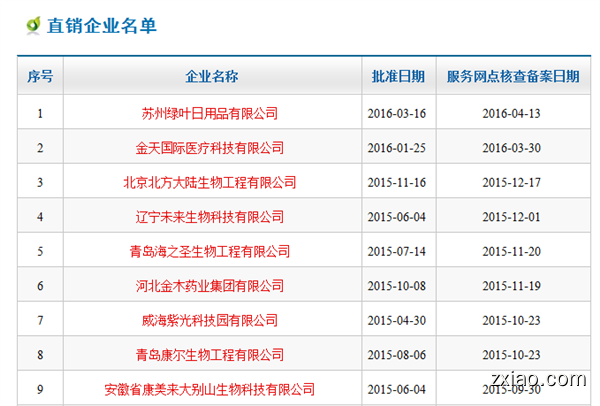
Task: Open 威海紫光科技园有限公司 company link
Action: coord(210,320)
